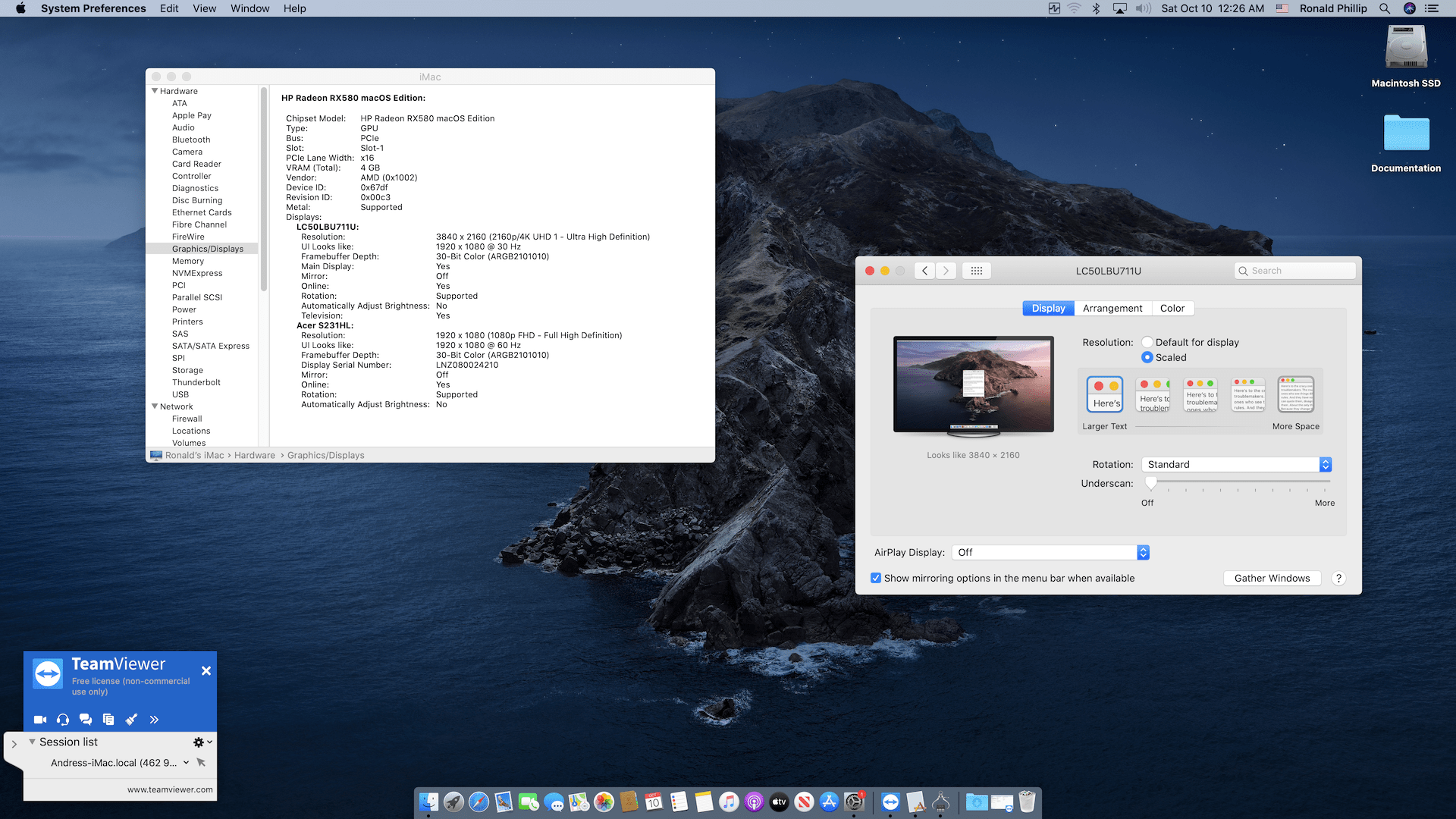Click the Gather Windows button
Viewport: 1456px width, 819px height.
click(1272, 578)
